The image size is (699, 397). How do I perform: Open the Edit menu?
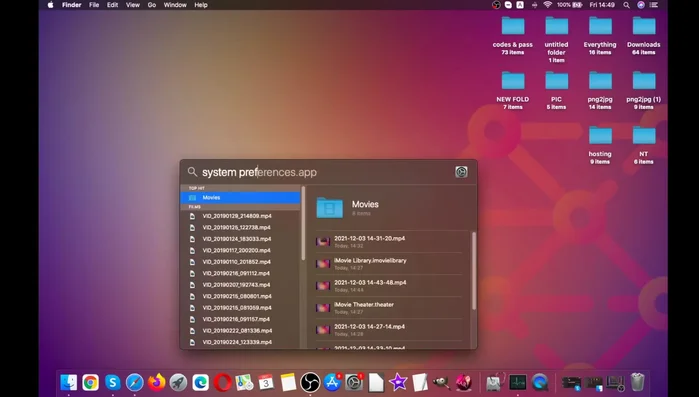[112, 5]
